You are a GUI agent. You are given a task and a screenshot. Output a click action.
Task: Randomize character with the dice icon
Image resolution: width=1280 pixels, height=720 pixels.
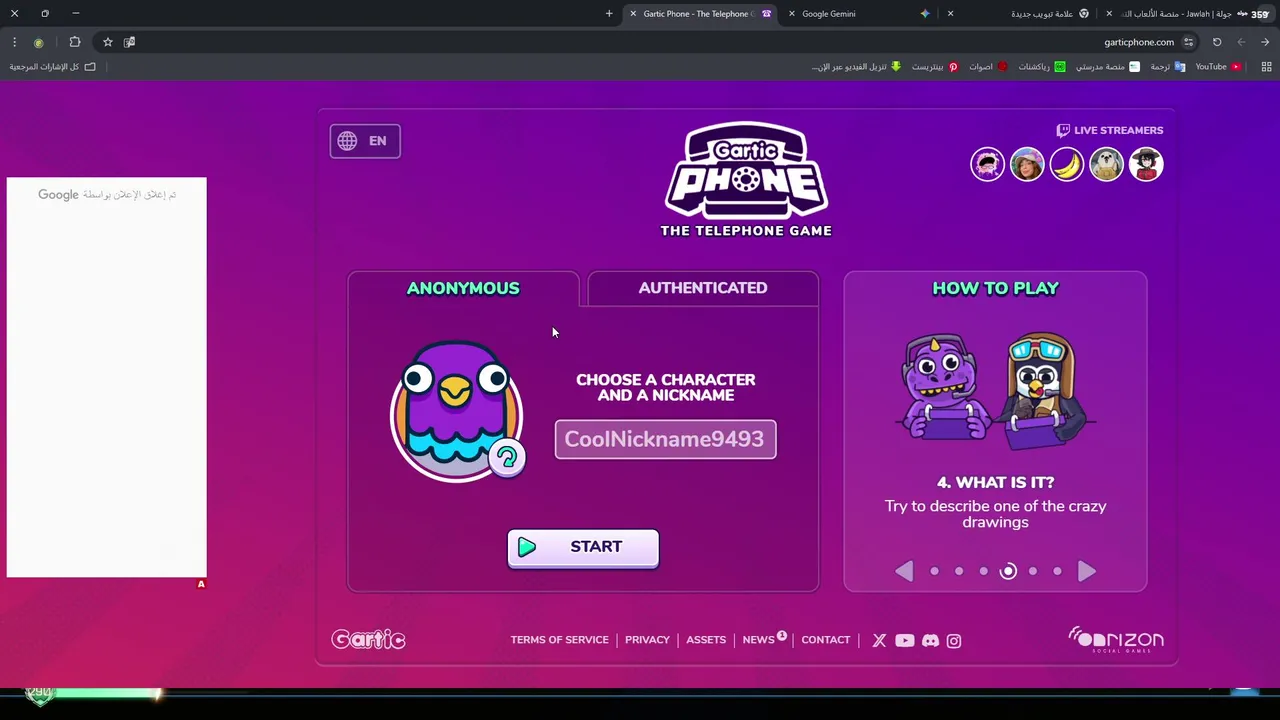pyautogui.click(x=507, y=459)
